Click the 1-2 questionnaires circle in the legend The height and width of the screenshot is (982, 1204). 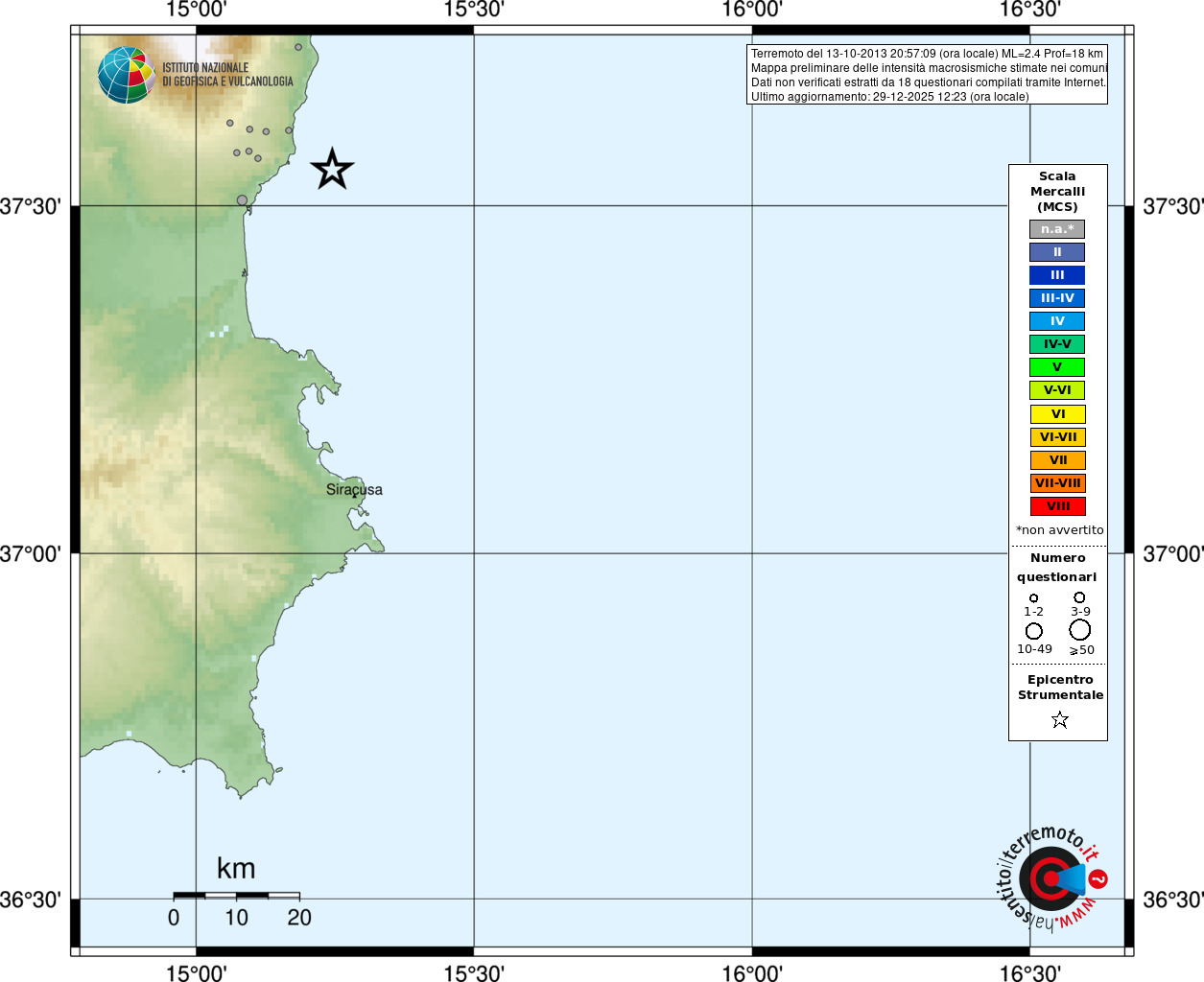click(1033, 598)
